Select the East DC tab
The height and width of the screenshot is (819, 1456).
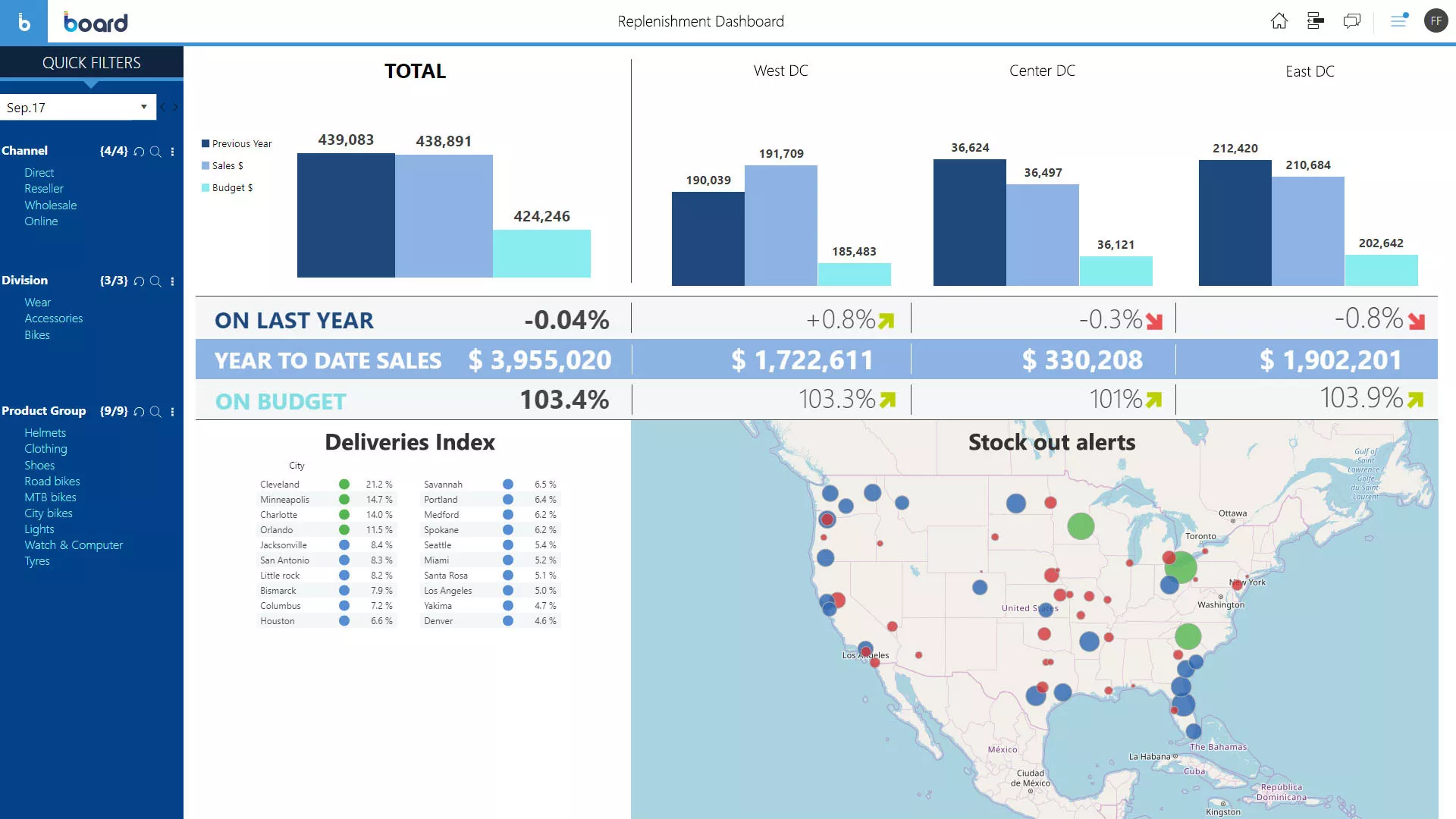pos(1309,70)
